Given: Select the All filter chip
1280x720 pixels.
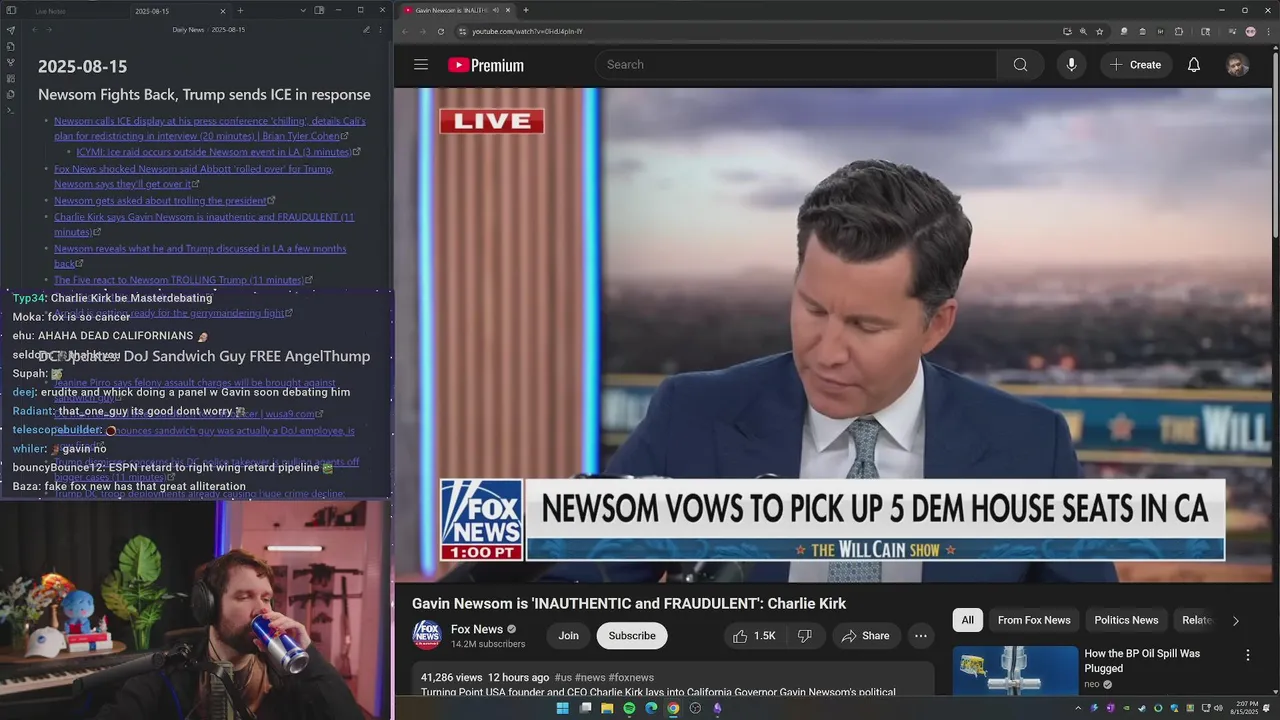Looking at the screenshot, I should pyautogui.click(x=968, y=620).
